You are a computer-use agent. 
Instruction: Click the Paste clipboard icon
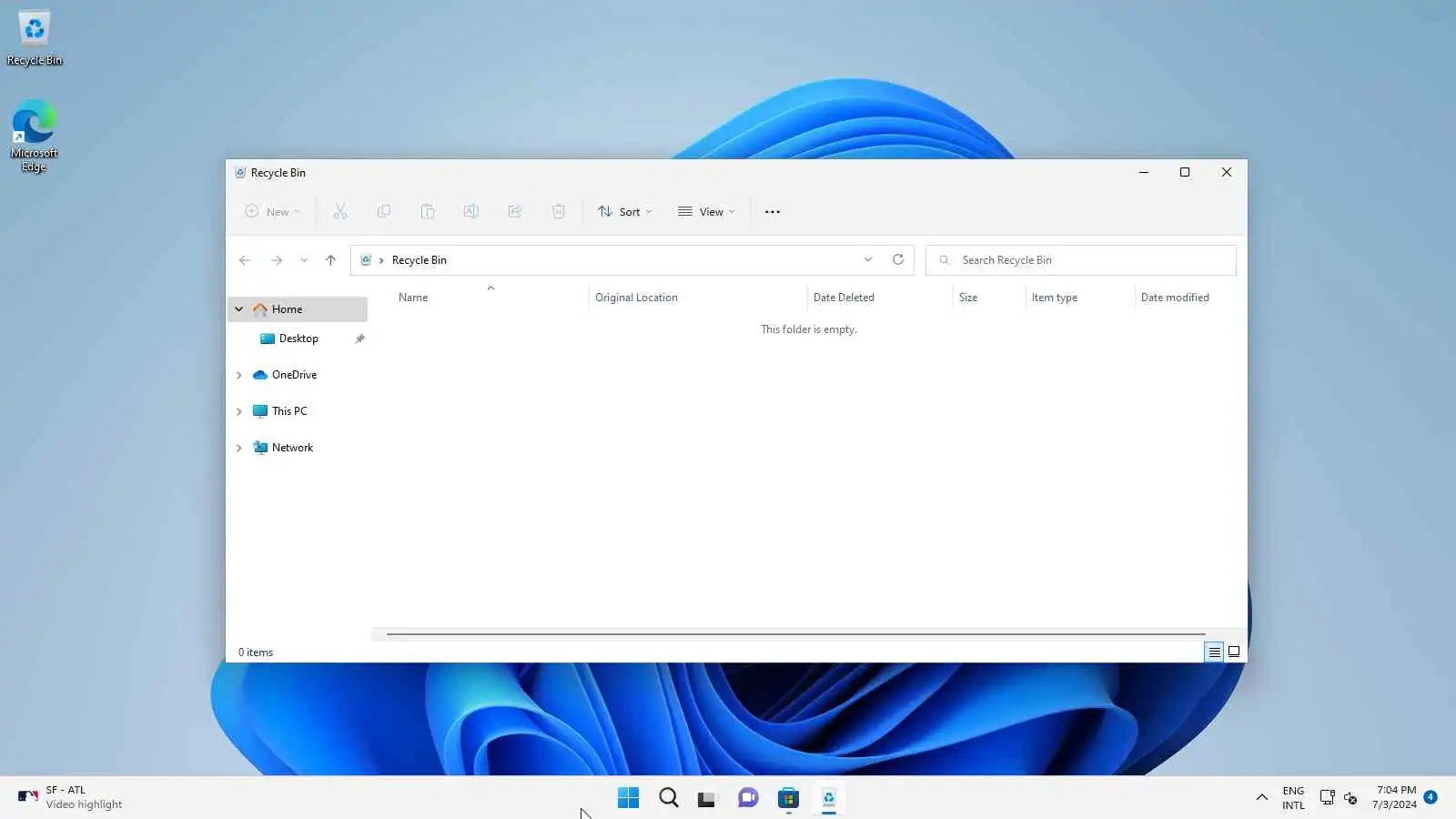(x=428, y=212)
